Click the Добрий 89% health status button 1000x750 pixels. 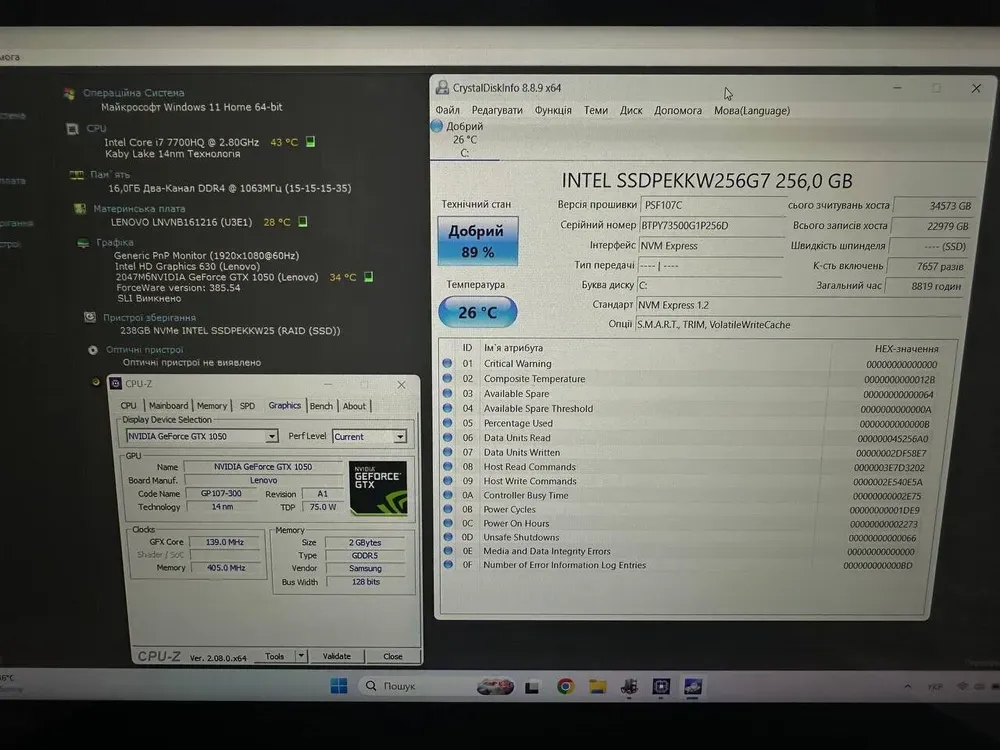point(477,241)
